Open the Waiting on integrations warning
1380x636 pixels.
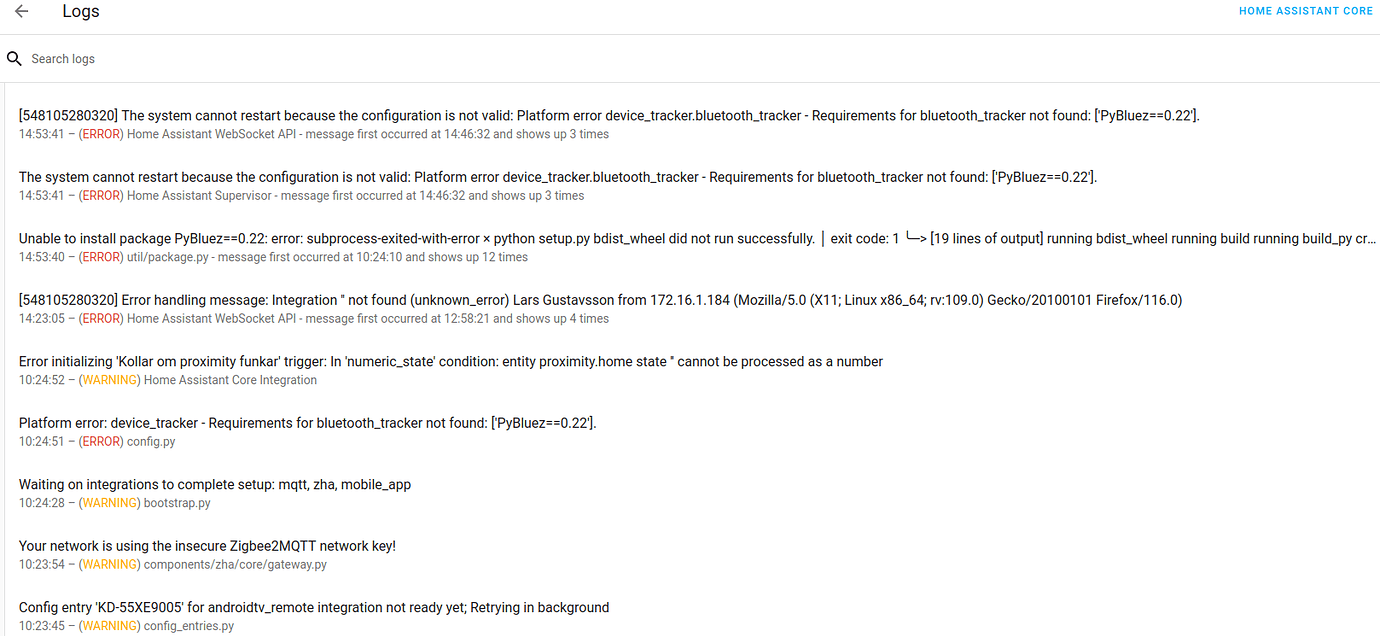(215, 485)
